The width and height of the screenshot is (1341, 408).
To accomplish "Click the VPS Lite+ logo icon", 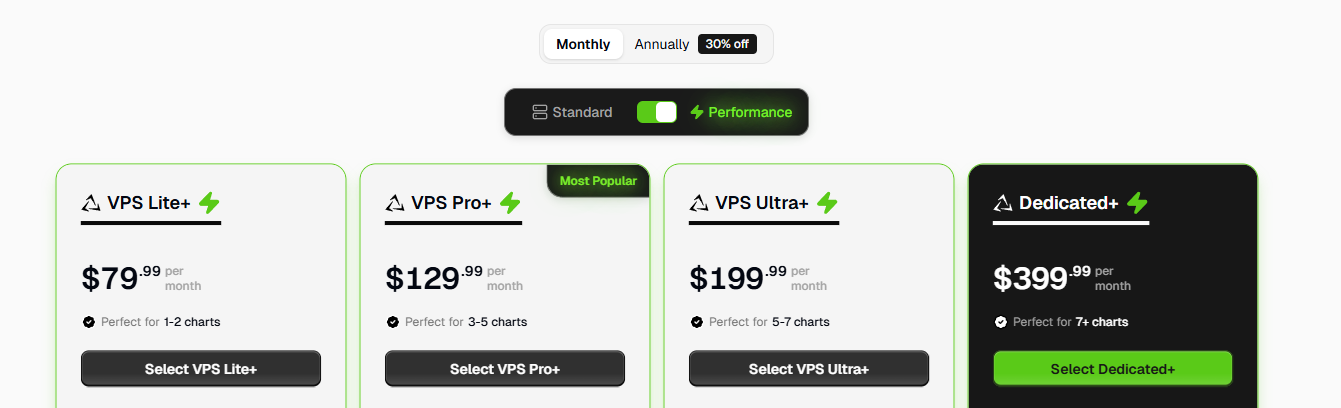I will pyautogui.click(x=91, y=203).
